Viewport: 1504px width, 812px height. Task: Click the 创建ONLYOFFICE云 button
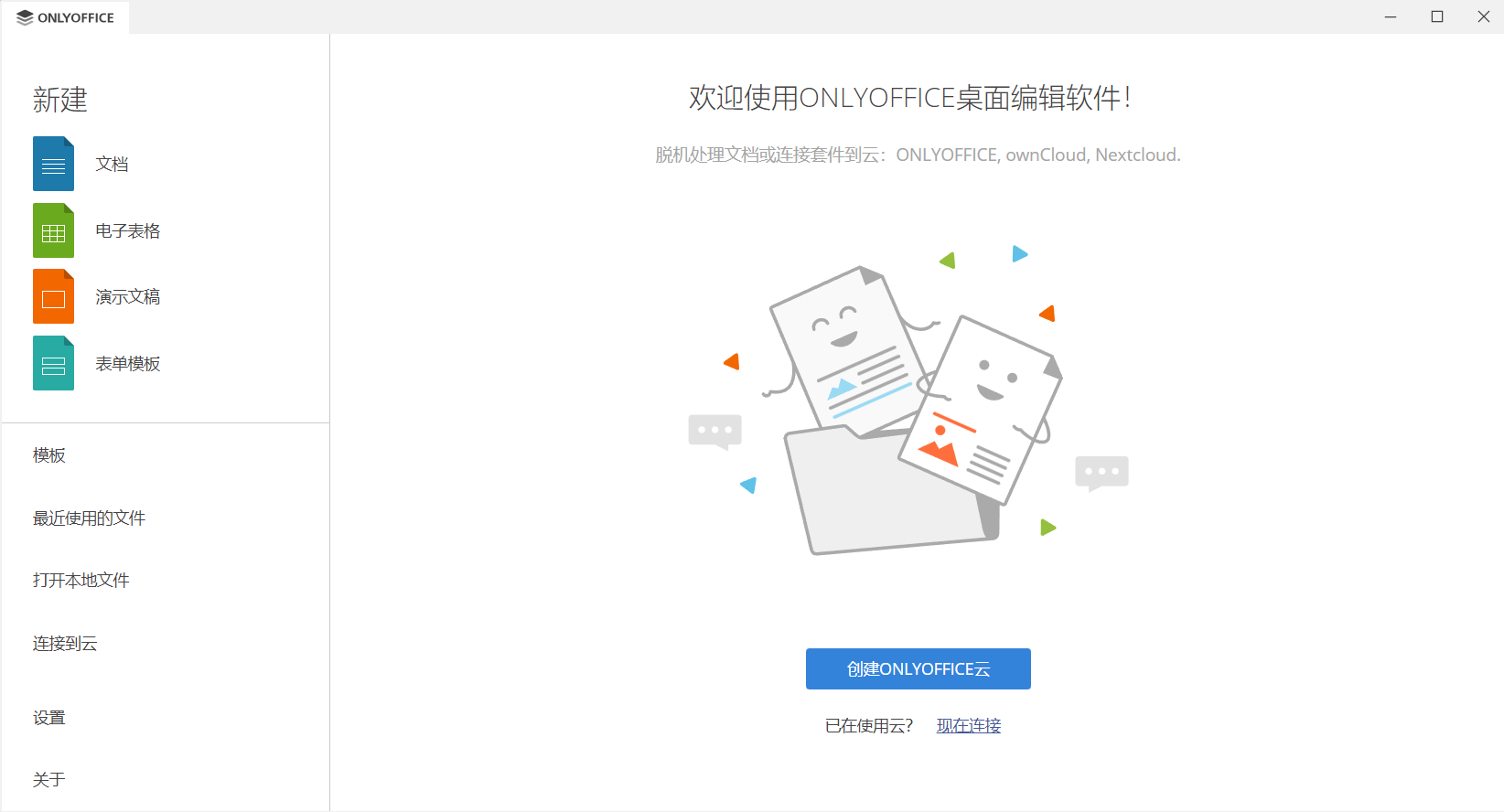tap(918, 668)
